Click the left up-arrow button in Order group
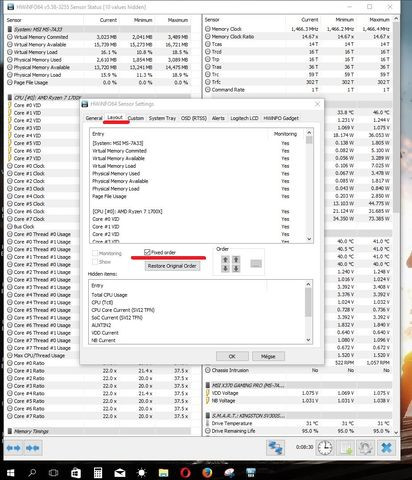 [225, 260]
